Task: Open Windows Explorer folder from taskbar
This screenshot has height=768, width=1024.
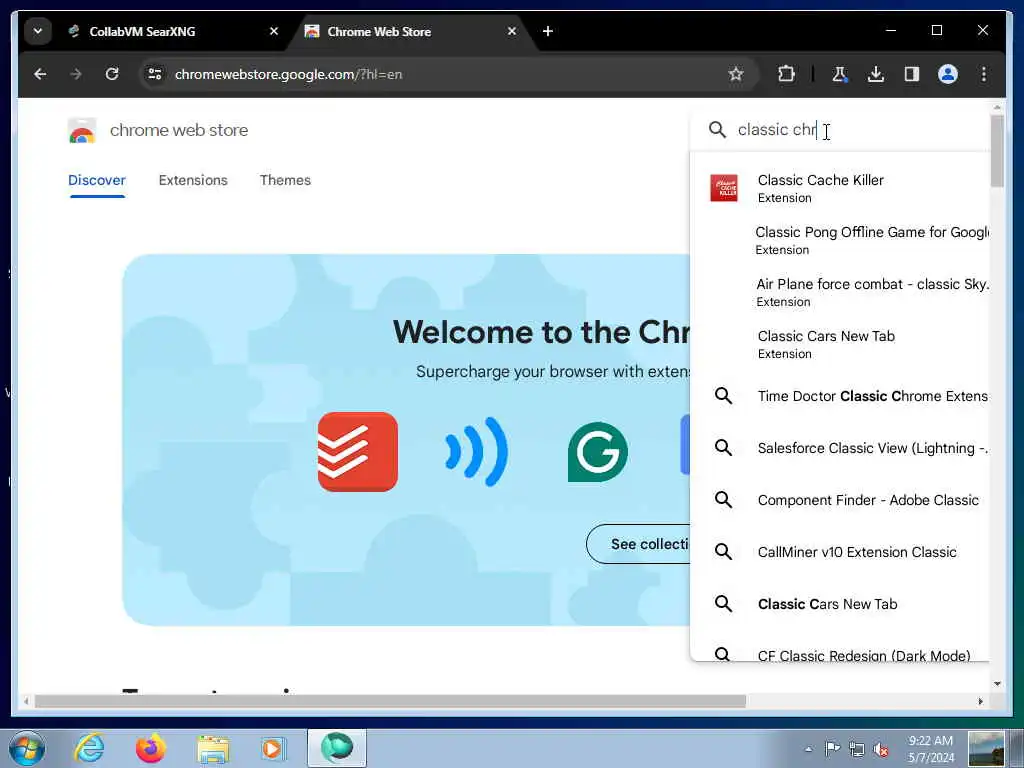Action: [x=214, y=748]
